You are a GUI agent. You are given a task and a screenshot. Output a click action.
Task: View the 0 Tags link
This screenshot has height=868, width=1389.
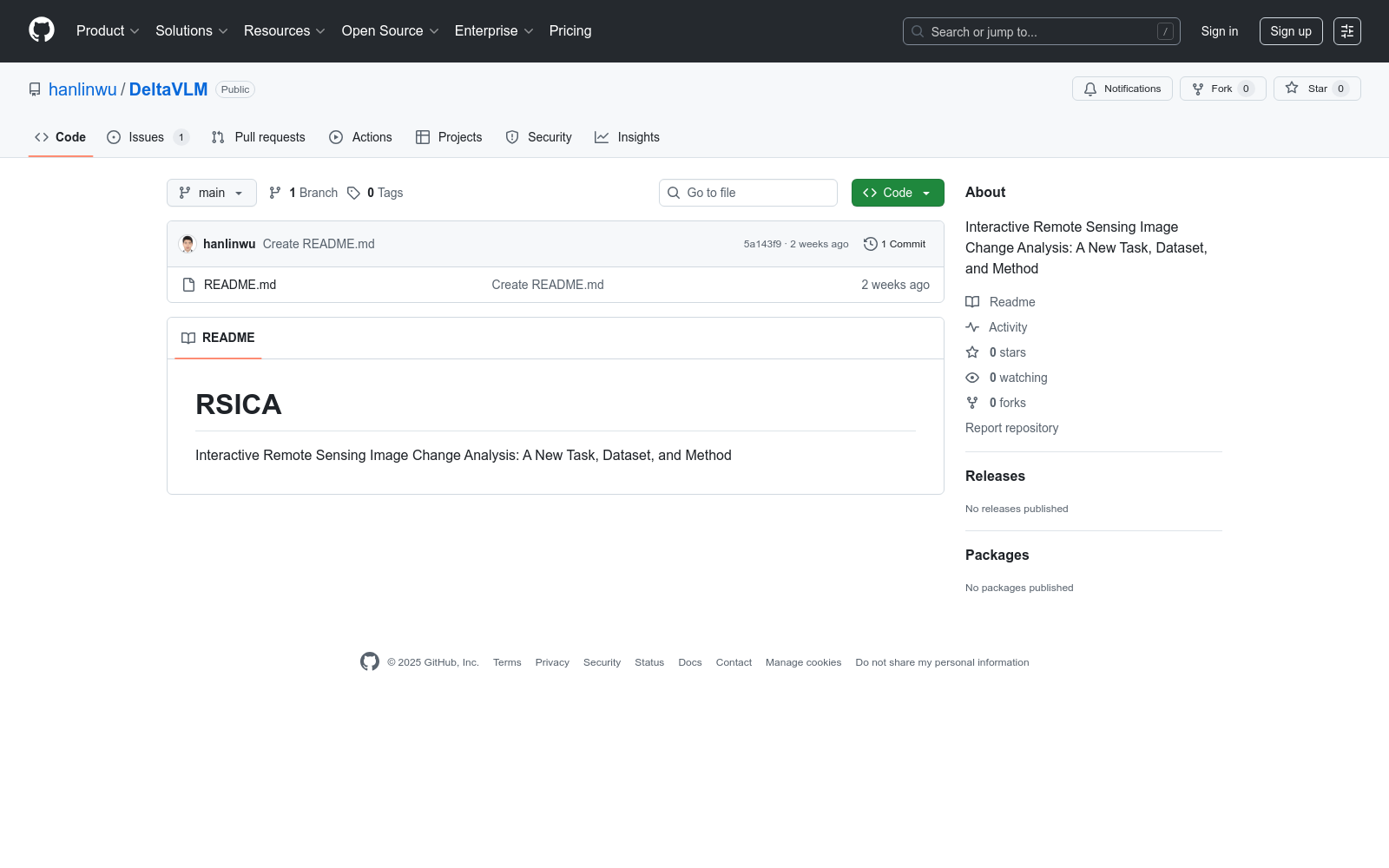(x=375, y=193)
